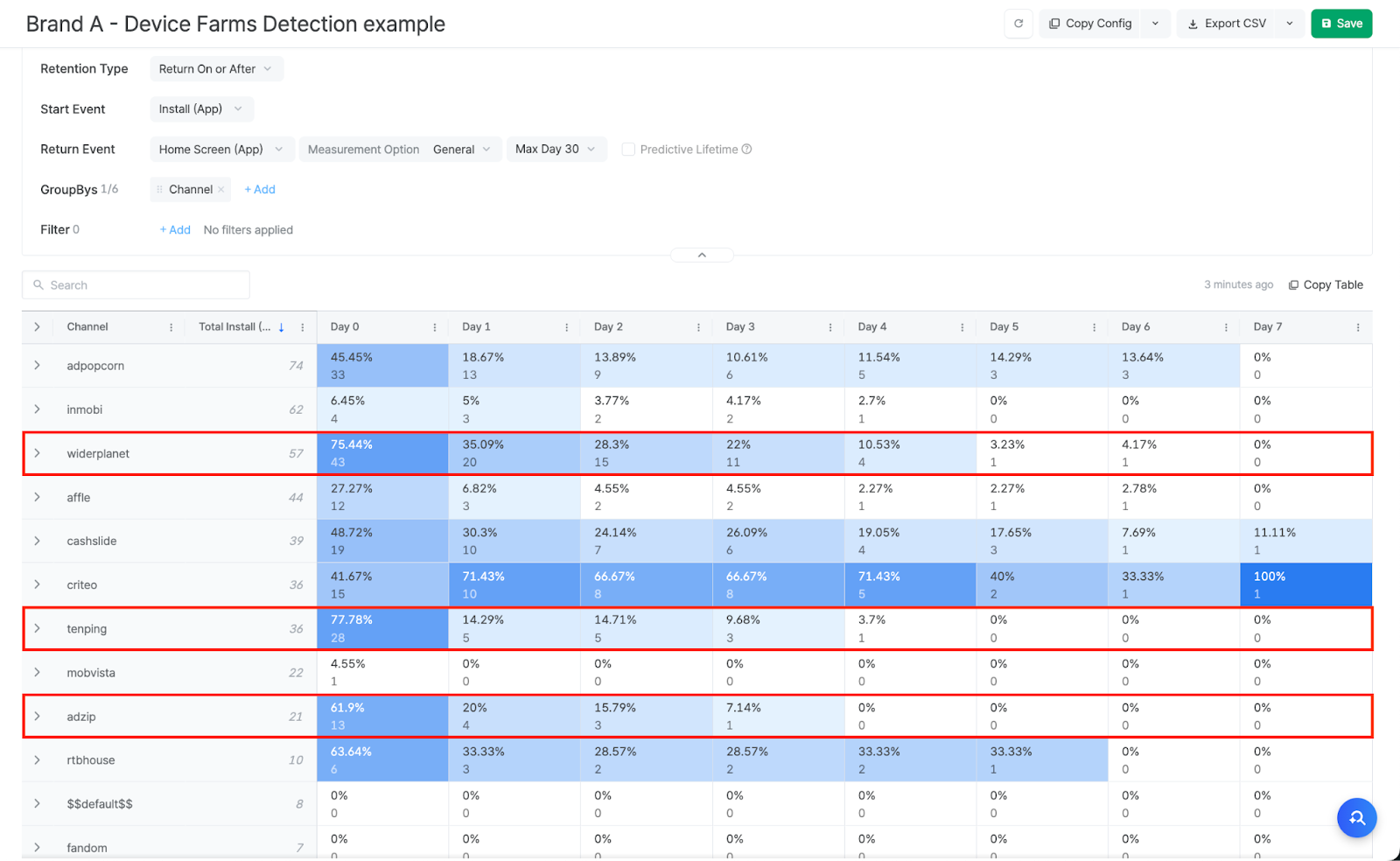The width and height of the screenshot is (1400, 861).
Task: Collapse the configuration panel with the chevron
Action: 702,255
